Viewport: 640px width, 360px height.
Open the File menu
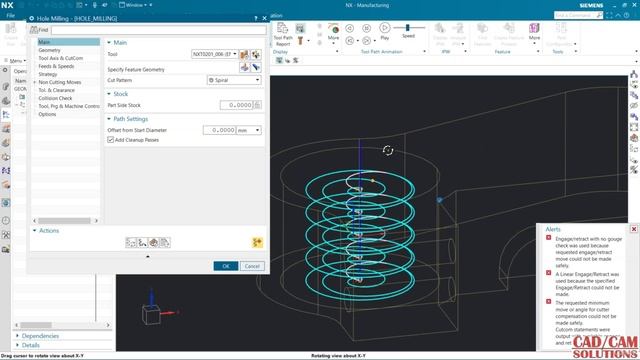click(x=10, y=16)
